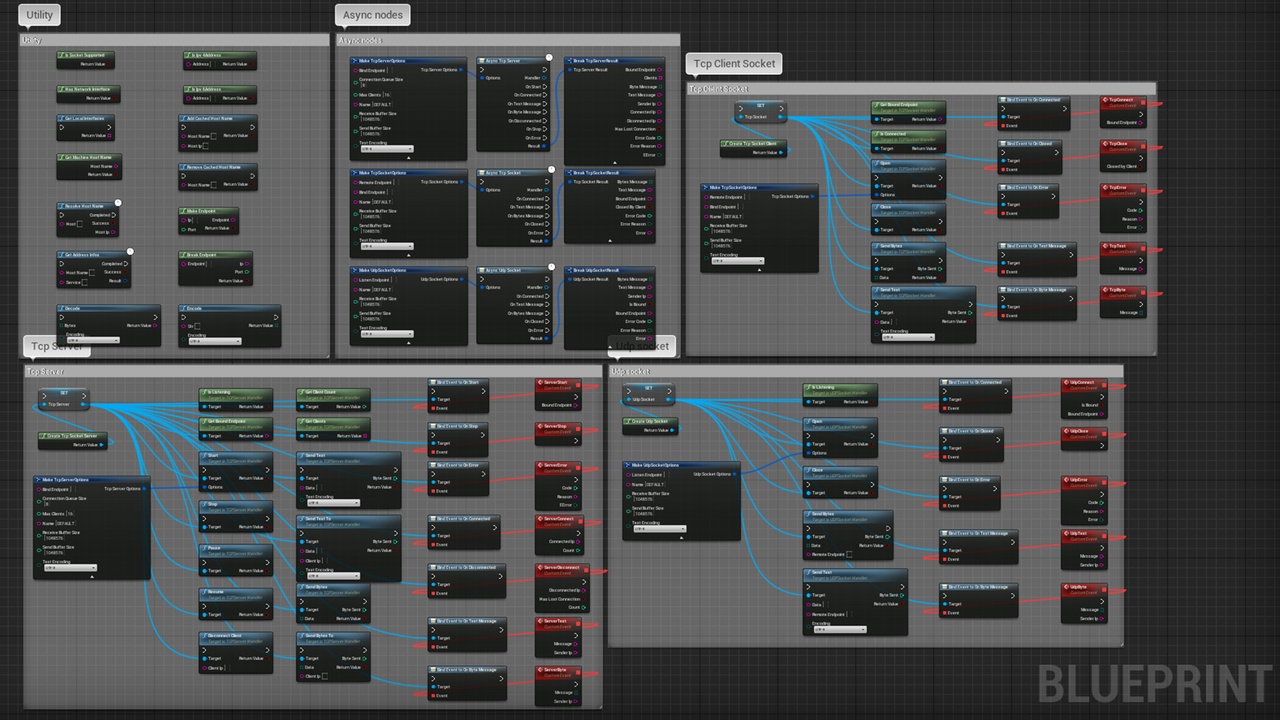This screenshot has height=720, width=1280.
Task: Click the red delegate pin on UdpConnect event
Action: [1105, 383]
